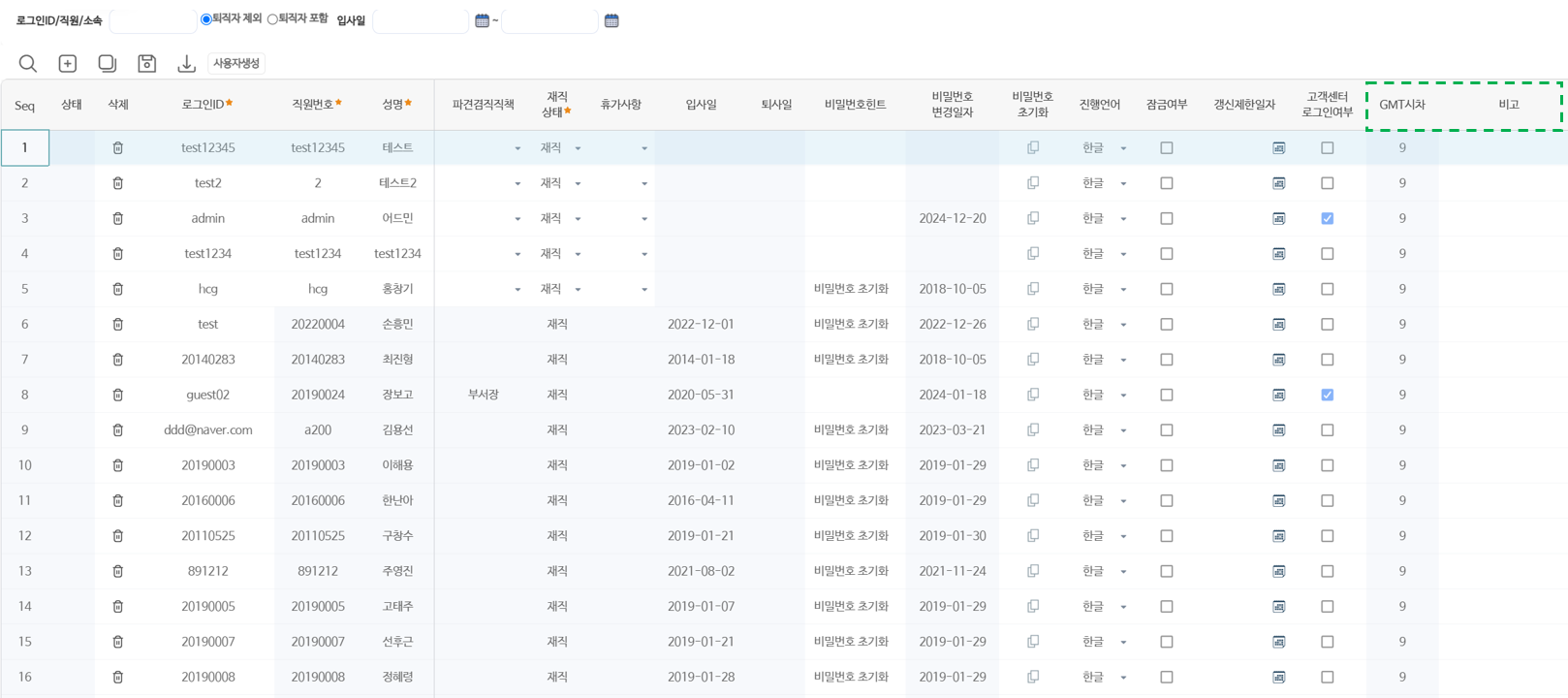Select the 퇴직자 포함 radio button
The height and width of the screenshot is (698, 1568).
point(272,19)
